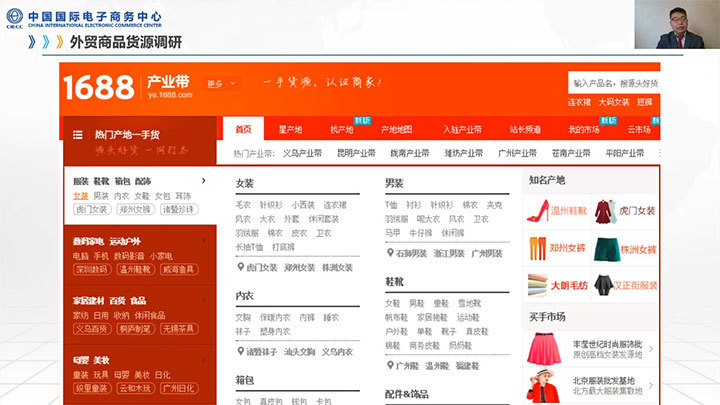Expand the 服装 鞋靴 箱包 配饰 category arrow
Image resolution: width=720 pixels, height=405 pixels.
(204, 181)
